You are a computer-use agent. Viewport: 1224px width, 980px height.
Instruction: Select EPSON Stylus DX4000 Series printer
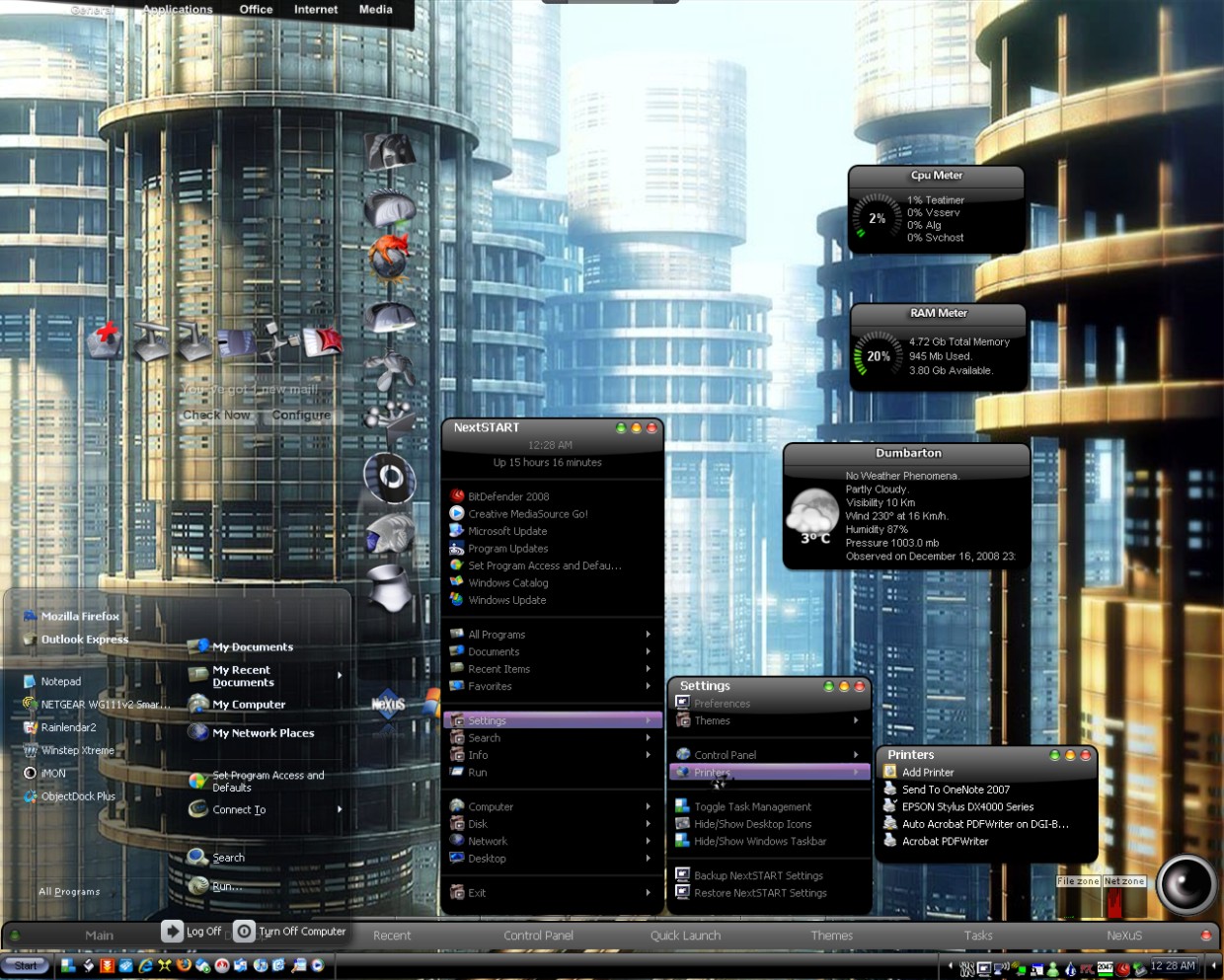[x=967, y=807]
